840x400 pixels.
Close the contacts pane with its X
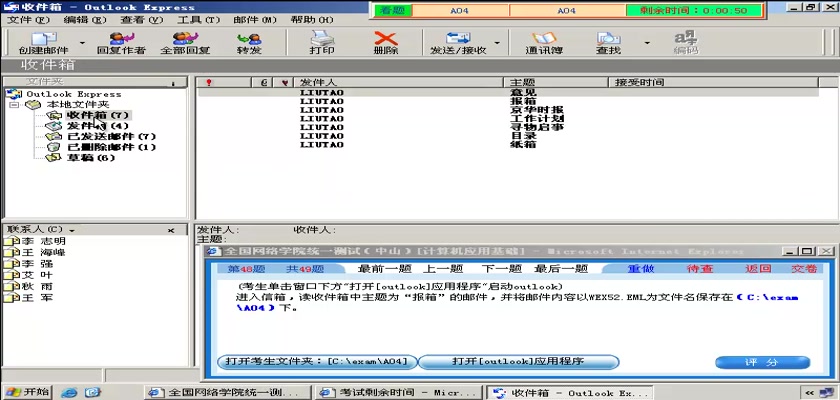171,230
